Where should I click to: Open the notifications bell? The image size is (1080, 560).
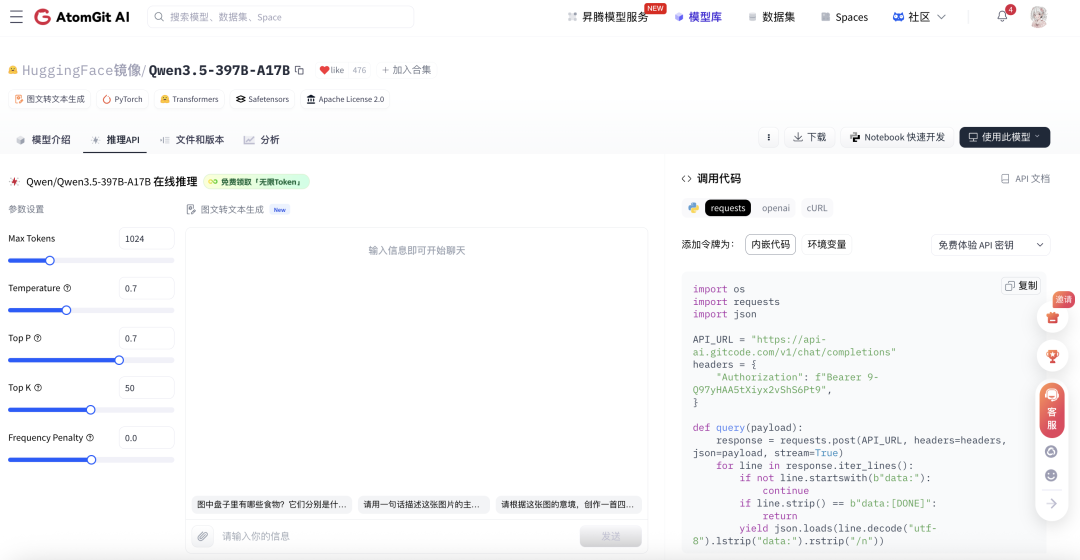(x=1002, y=17)
